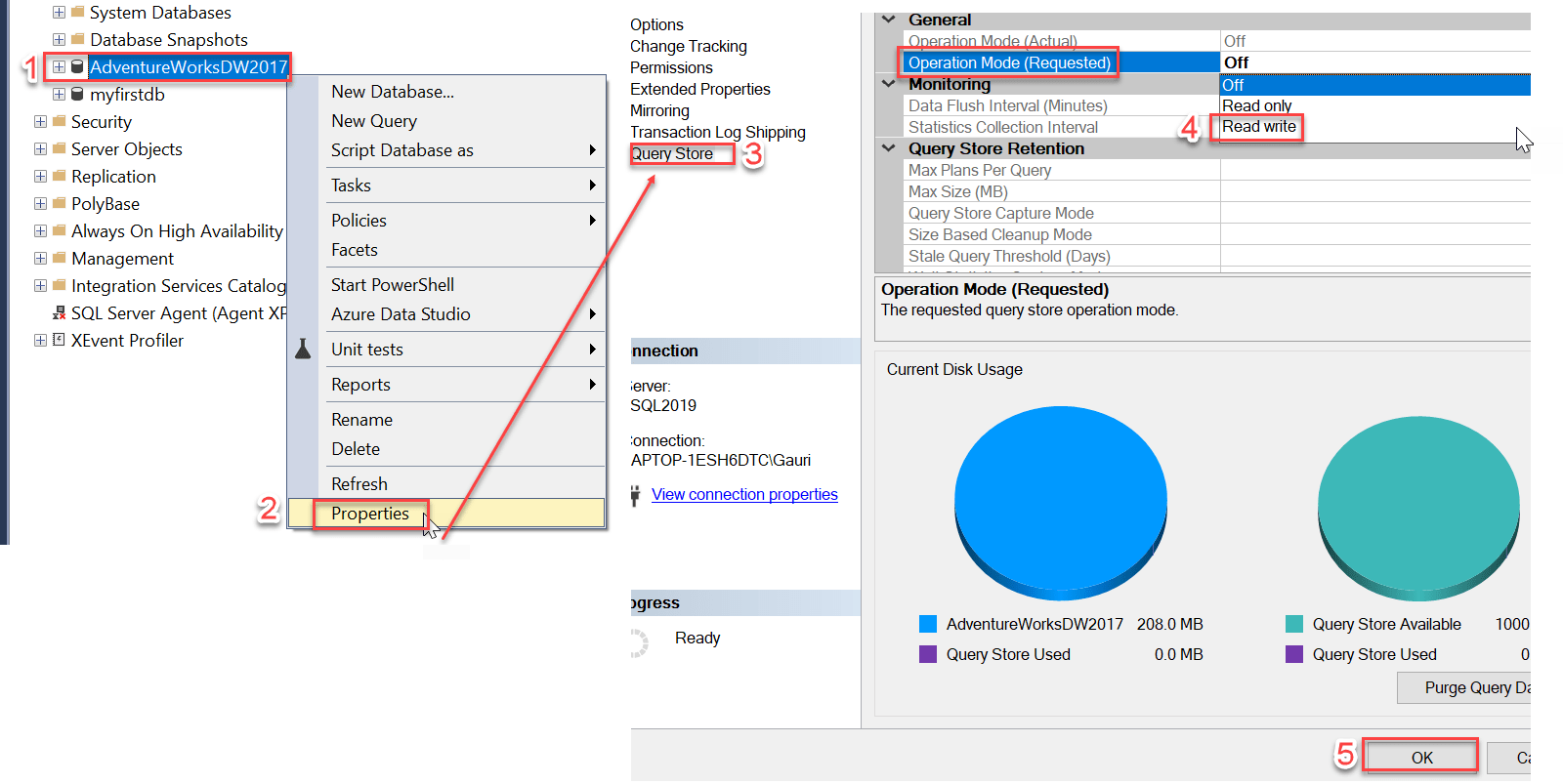Click View connection properties link

(x=744, y=494)
